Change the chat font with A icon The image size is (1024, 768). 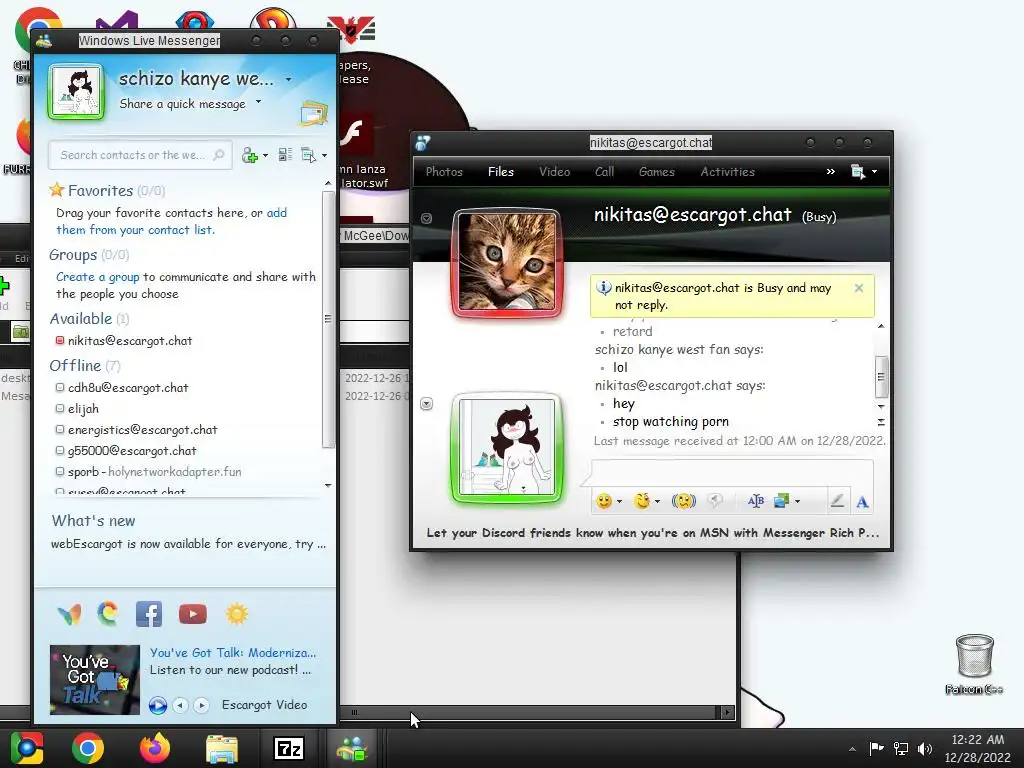tap(862, 502)
